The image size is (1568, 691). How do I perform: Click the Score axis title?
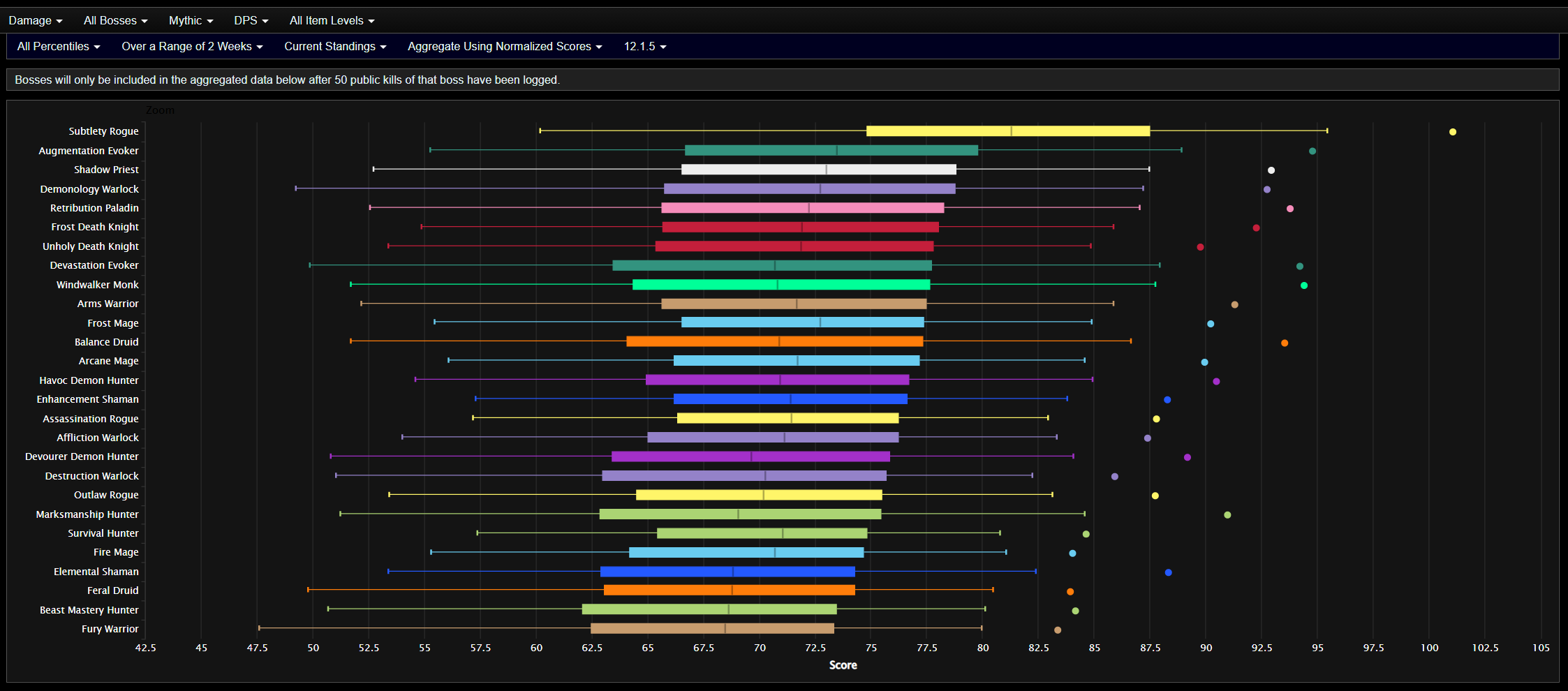843,665
